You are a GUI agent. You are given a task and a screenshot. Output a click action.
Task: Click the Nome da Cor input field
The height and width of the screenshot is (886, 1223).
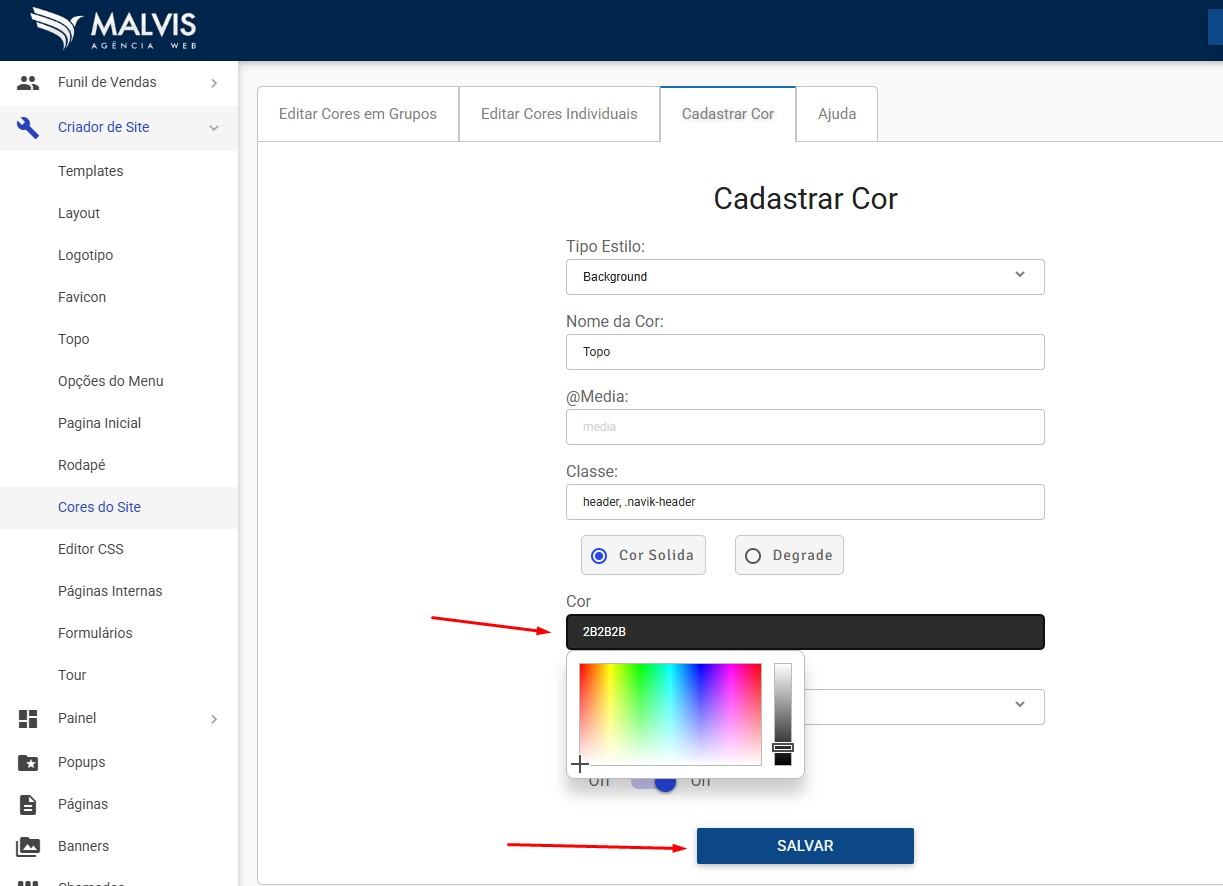point(805,352)
